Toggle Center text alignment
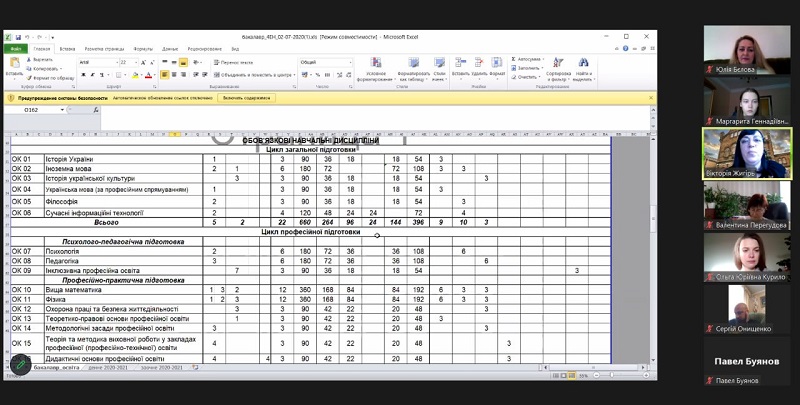This screenshot has width=800, height=405. point(174,75)
